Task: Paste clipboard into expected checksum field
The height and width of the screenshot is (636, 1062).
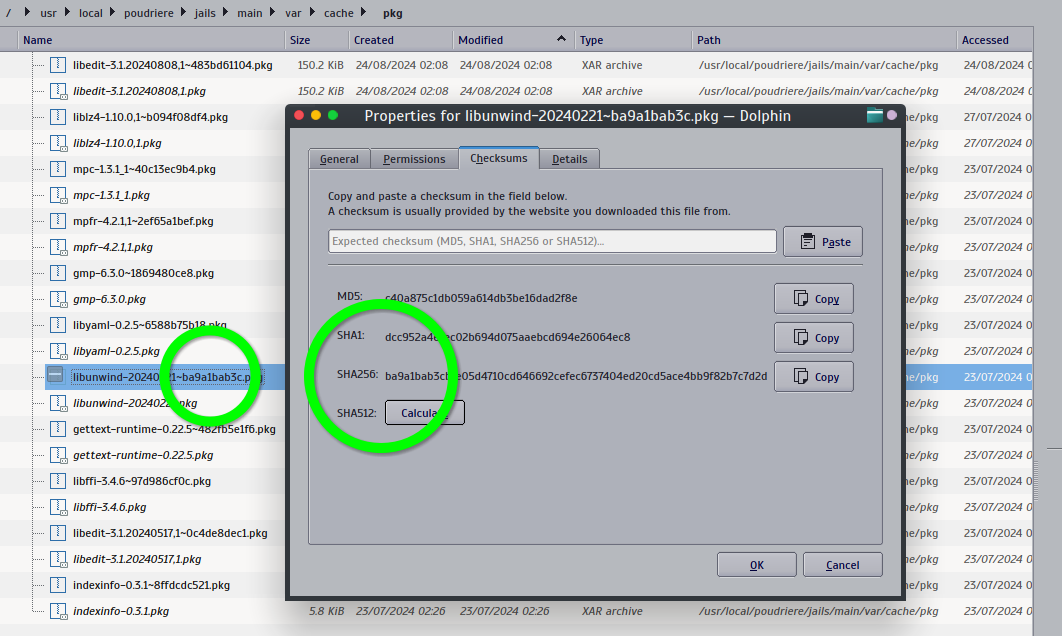Action: (822, 242)
